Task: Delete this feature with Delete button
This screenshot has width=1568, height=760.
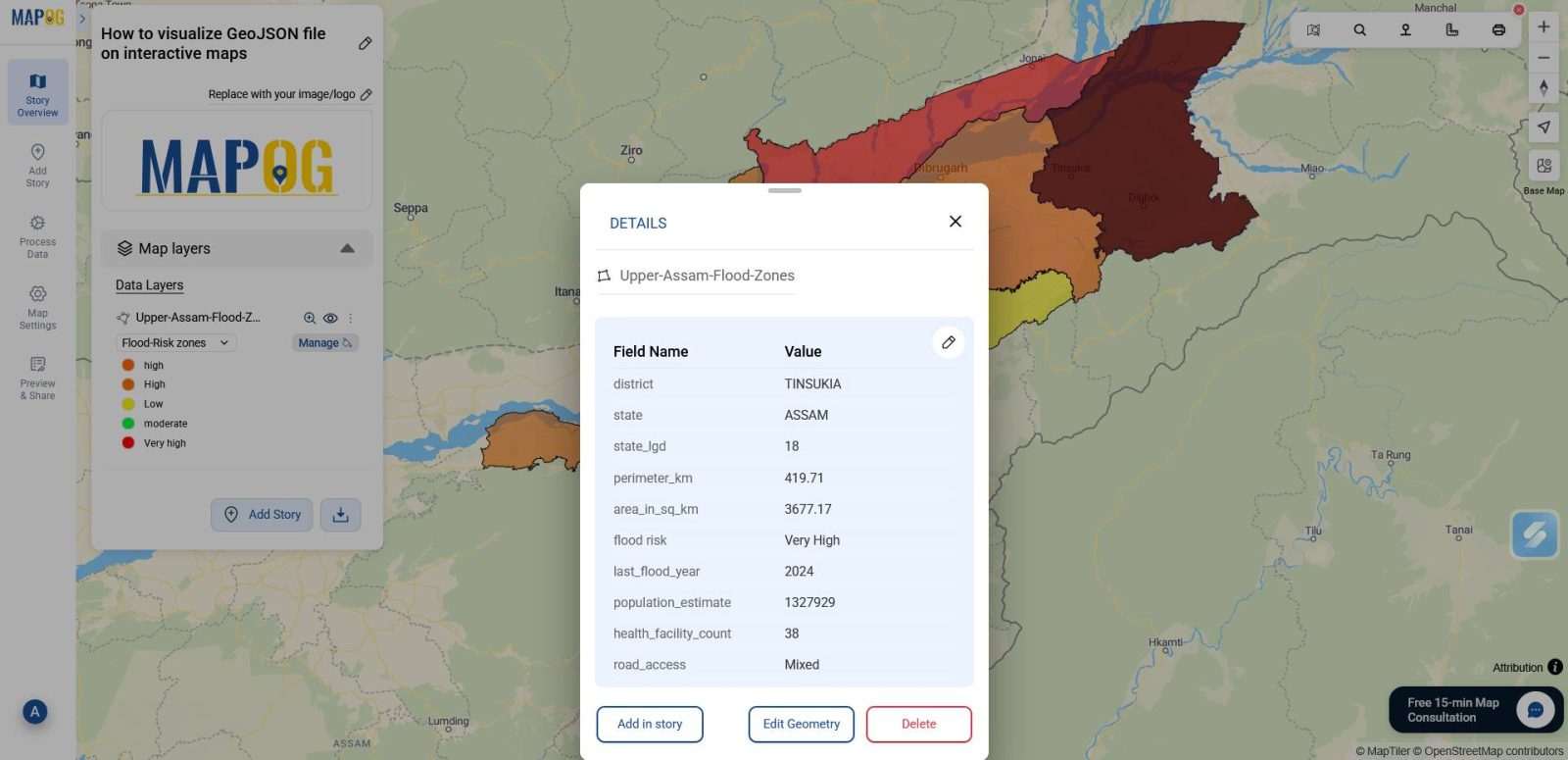Action: (x=919, y=724)
